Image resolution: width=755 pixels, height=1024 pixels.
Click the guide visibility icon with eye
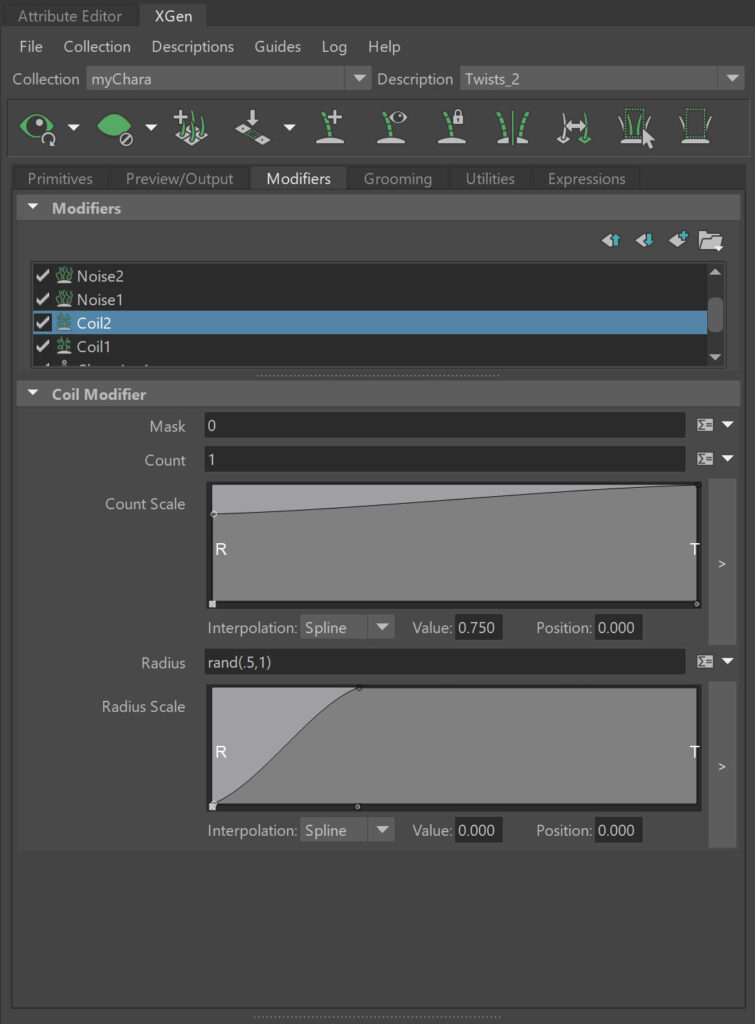coord(391,128)
